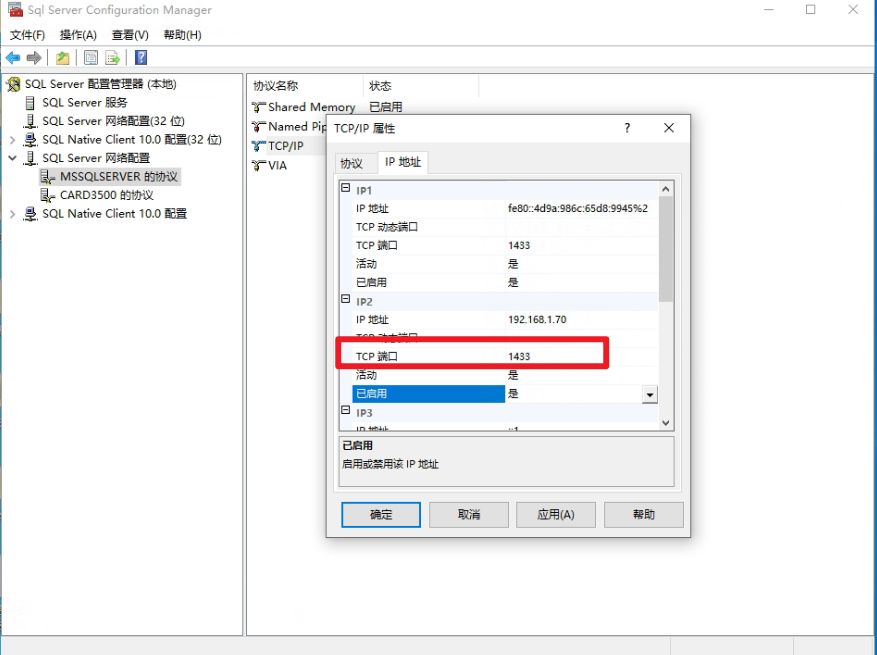Open the 查看(V) menu
The width and height of the screenshot is (877, 655).
coord(130,35)
